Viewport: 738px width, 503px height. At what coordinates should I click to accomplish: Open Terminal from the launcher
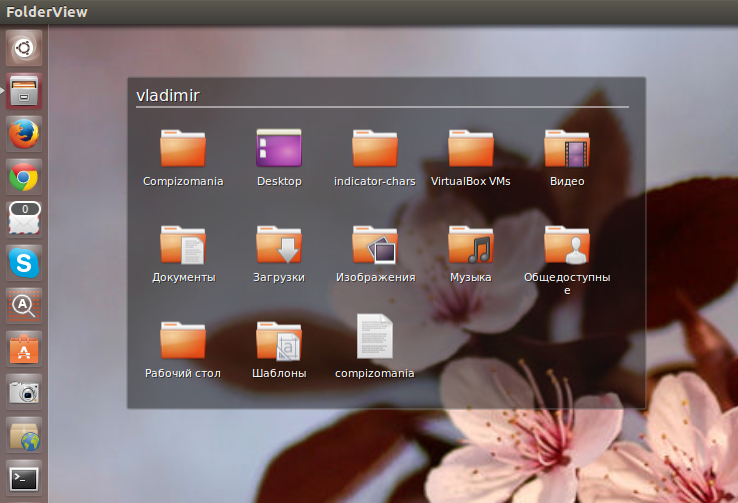coord(24,478)
